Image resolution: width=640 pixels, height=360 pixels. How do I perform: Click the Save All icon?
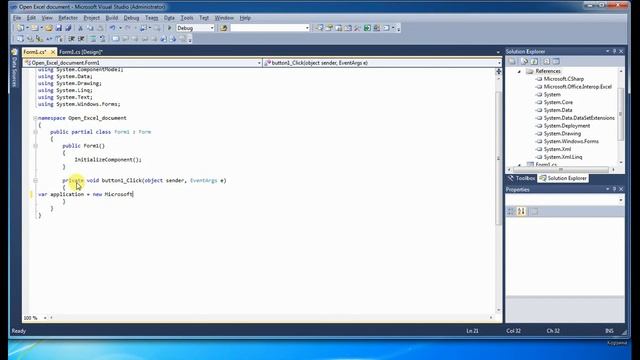click(x=68, y=28)
